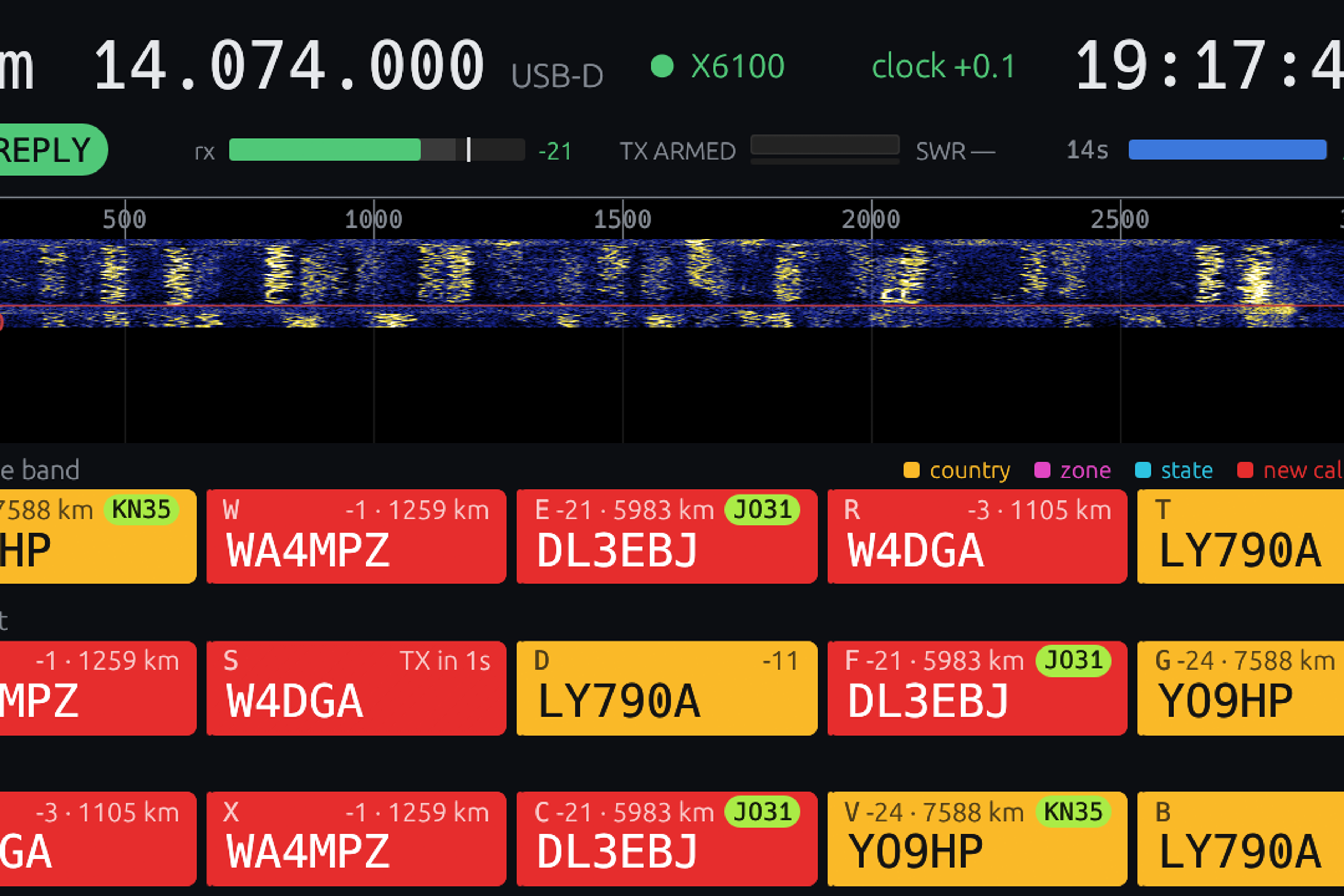Click the red new call legend swatch
1344x896 pixels.
pyautogui.click(x=1245, y=470)
